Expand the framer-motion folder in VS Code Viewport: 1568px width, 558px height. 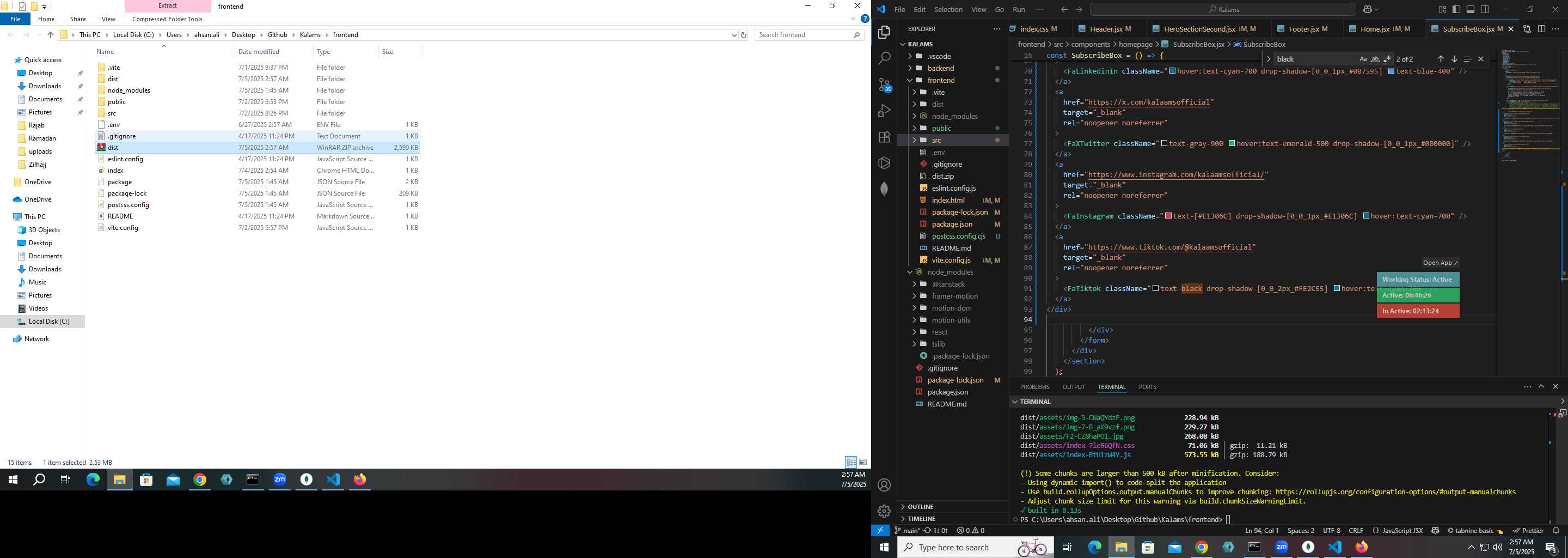tap(953, 296)
